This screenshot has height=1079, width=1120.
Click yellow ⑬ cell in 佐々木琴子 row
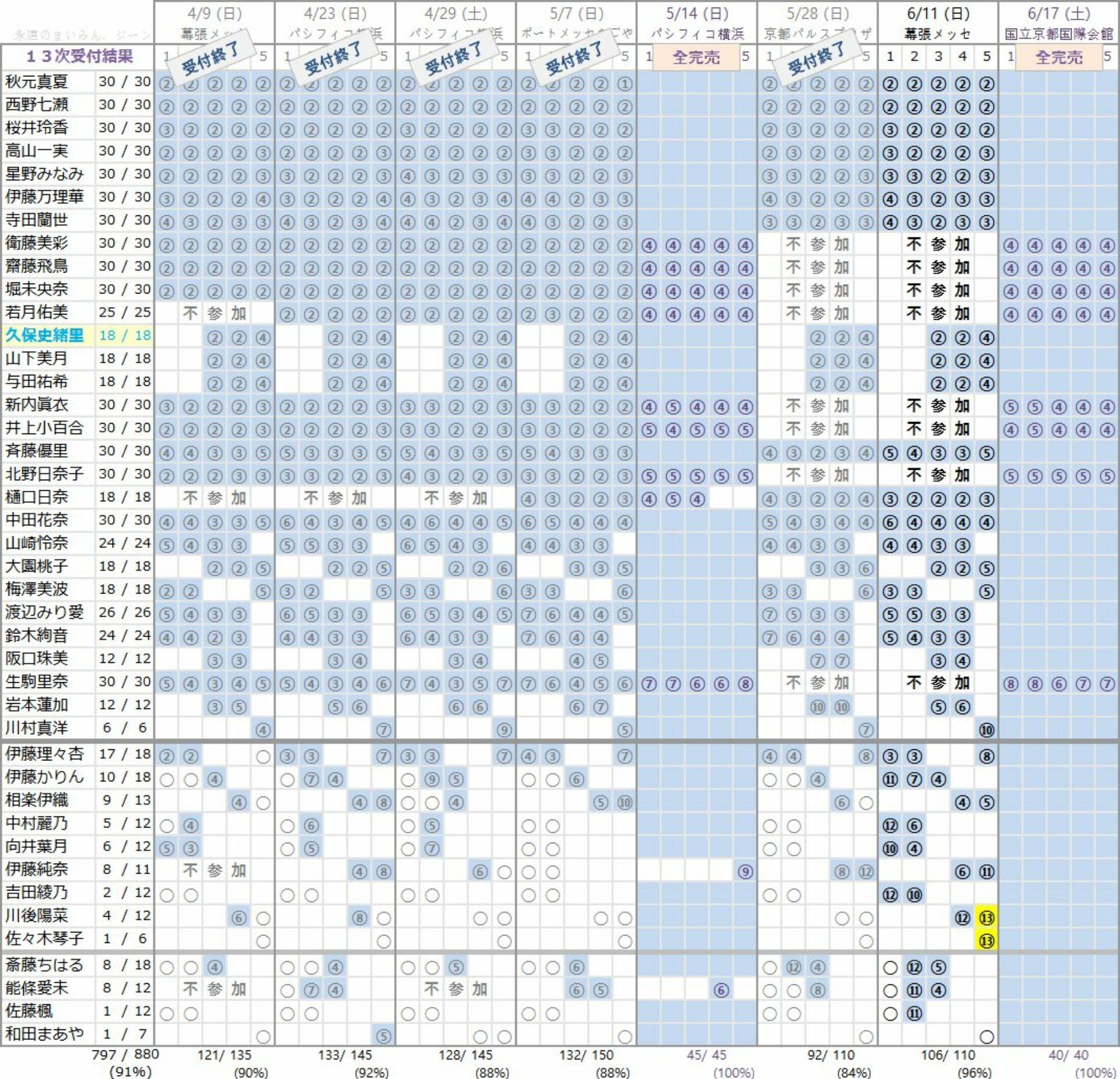pos(986,941)
